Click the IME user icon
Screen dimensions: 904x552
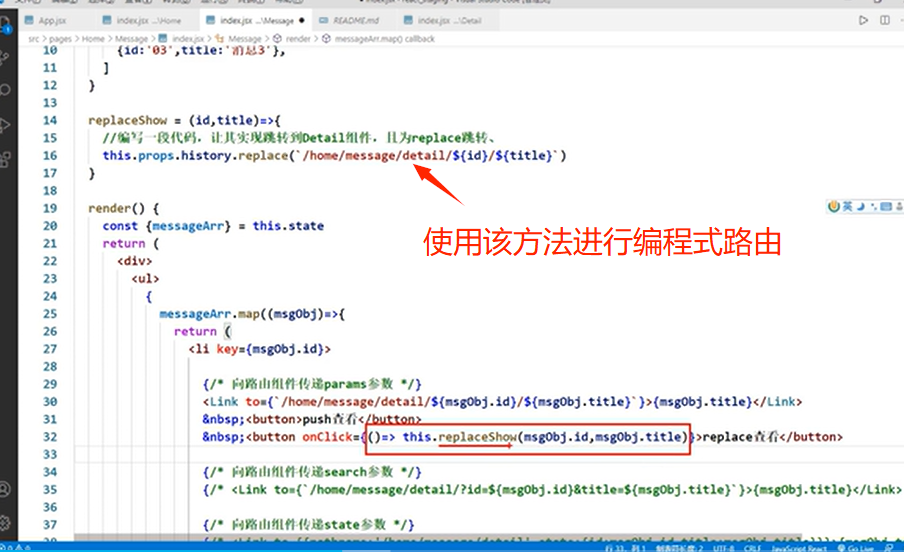pos(899,206)
